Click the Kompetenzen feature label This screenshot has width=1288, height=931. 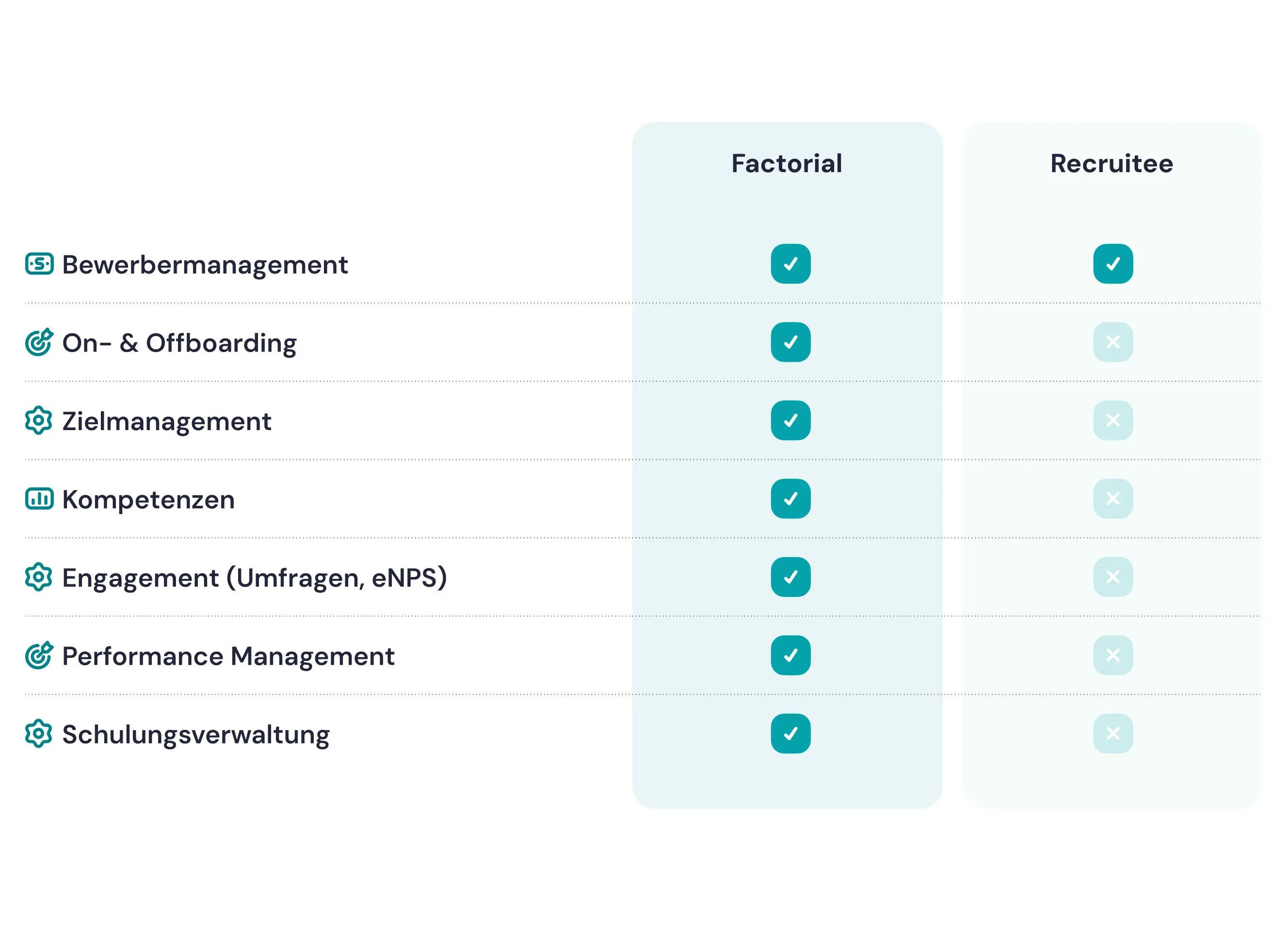tap(148, 500)
